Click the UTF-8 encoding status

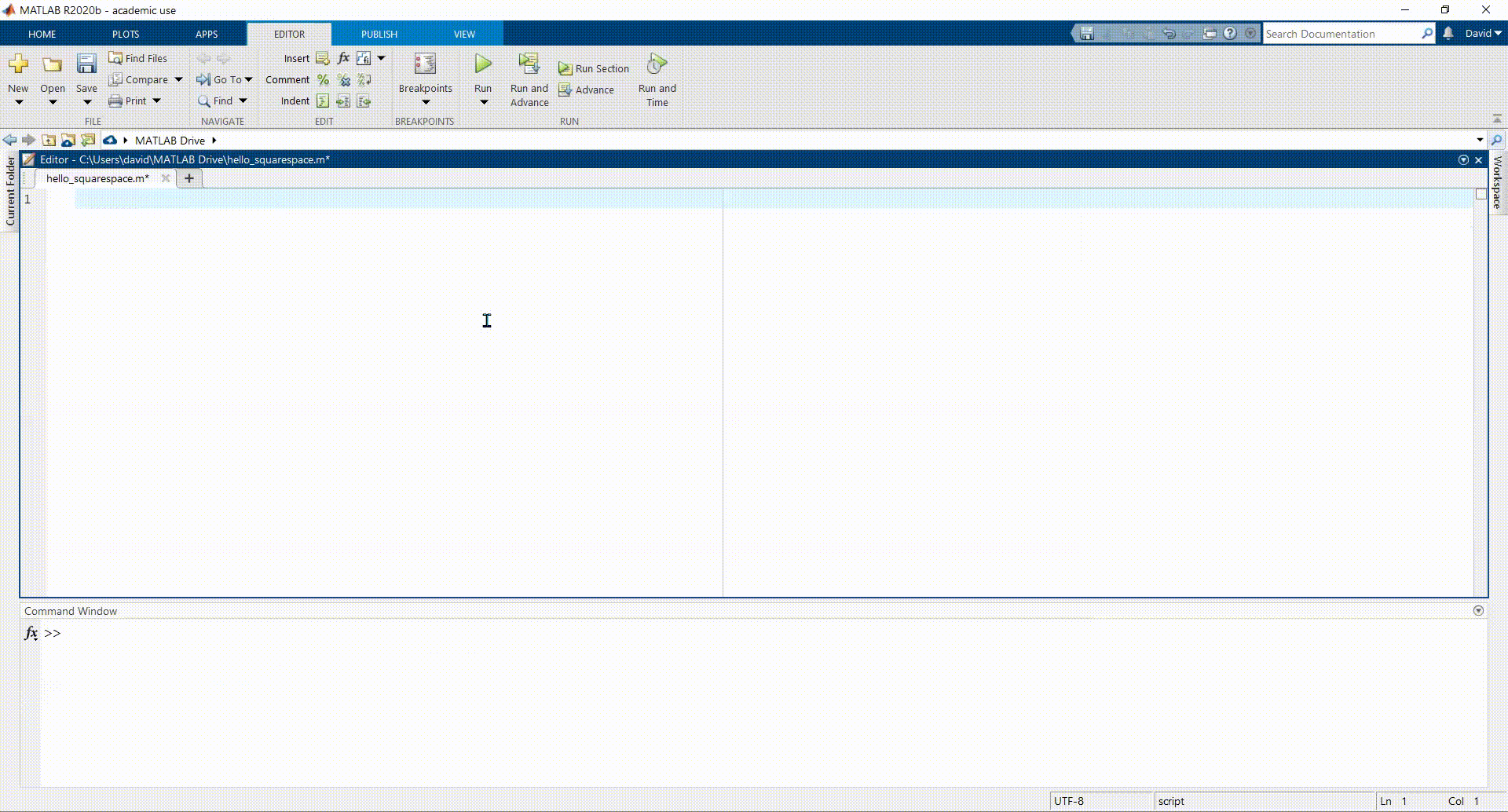(1069, 801)
